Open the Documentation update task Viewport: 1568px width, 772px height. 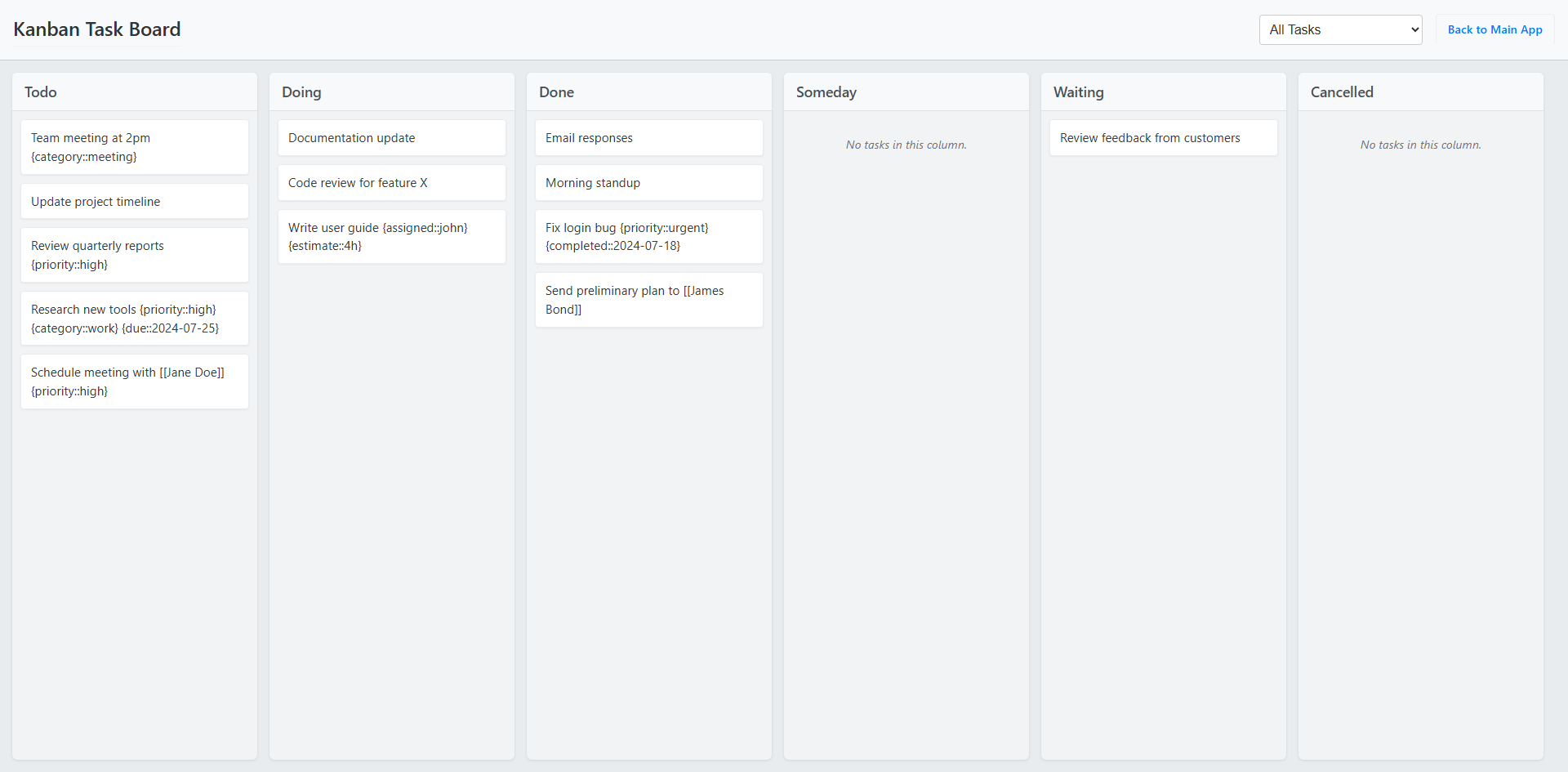pyautogui.click(x=391, y=138)
